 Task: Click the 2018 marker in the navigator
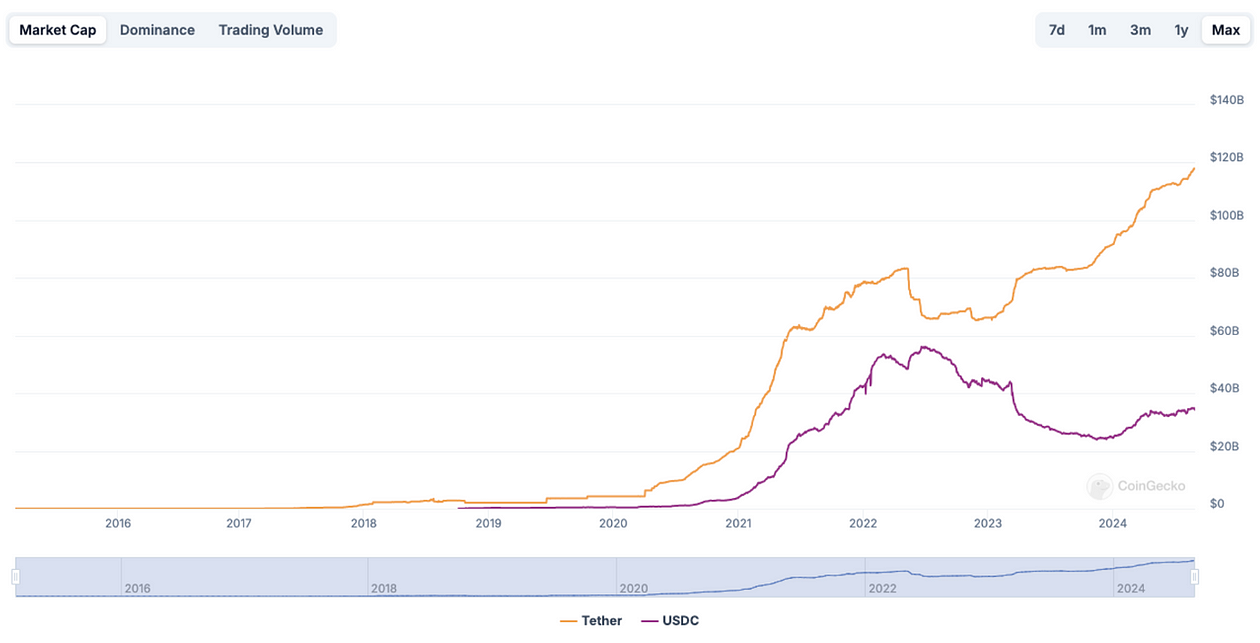(384, 588)
